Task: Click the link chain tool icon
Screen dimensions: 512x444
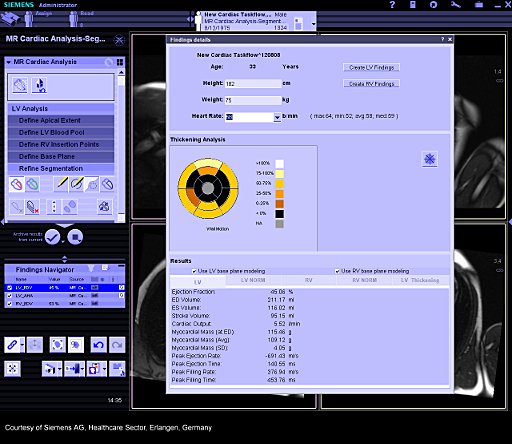Action: click(x=12, y=345)
